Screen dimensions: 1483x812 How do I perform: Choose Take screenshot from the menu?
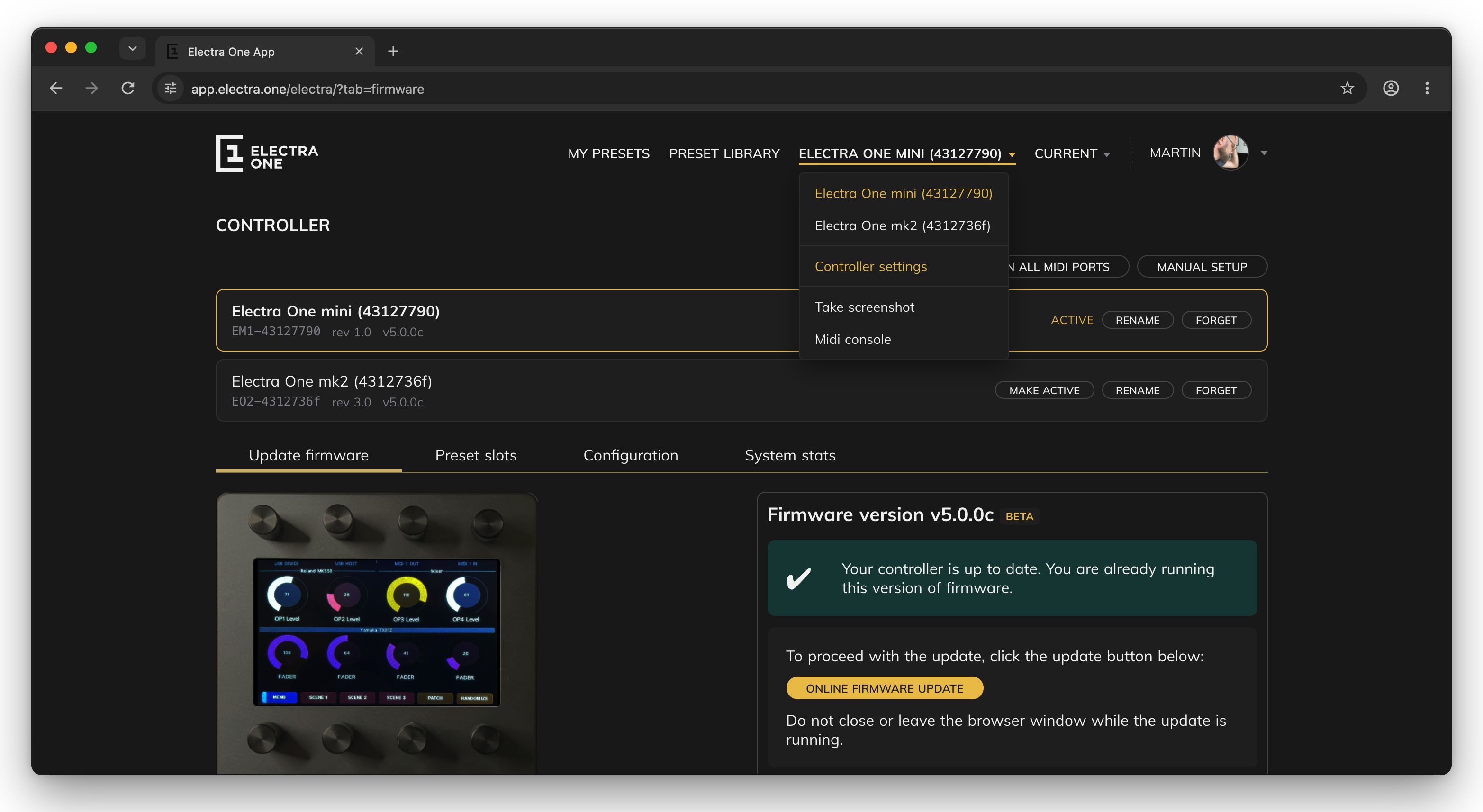[x=903, y=307]
